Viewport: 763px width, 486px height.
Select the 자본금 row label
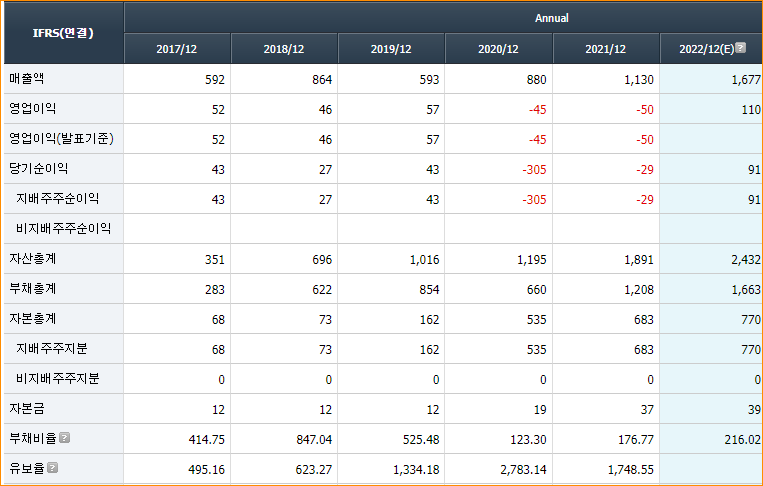pyautogui.click(x=27, y=409)
